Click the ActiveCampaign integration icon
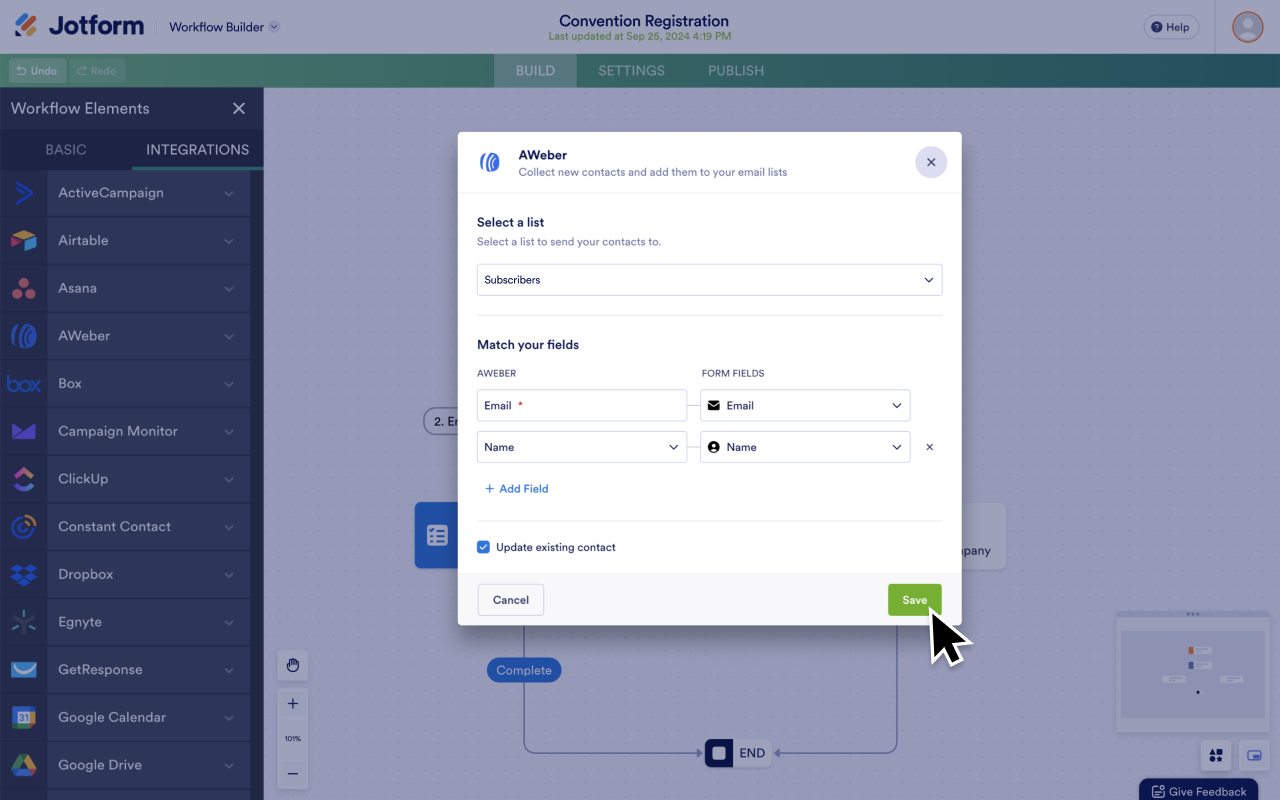 click(x=24, y=193)
